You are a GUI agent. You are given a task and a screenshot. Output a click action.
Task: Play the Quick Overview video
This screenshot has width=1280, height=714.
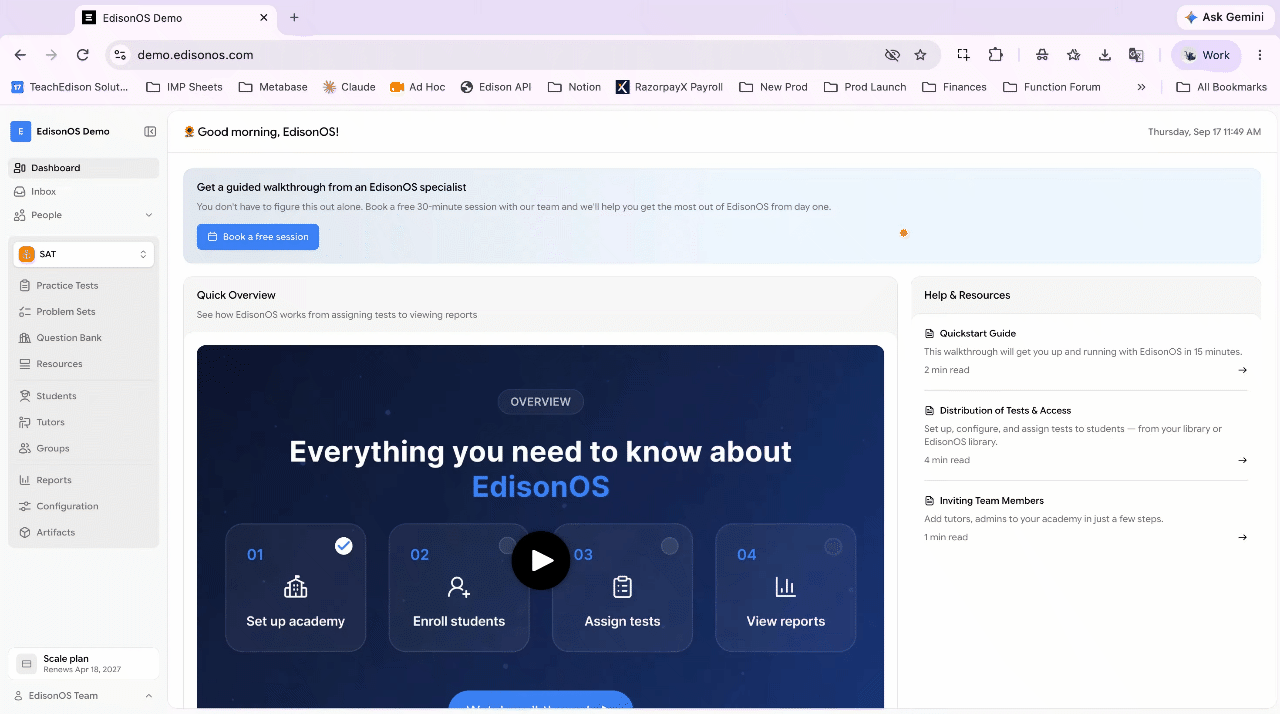[541, 560]
